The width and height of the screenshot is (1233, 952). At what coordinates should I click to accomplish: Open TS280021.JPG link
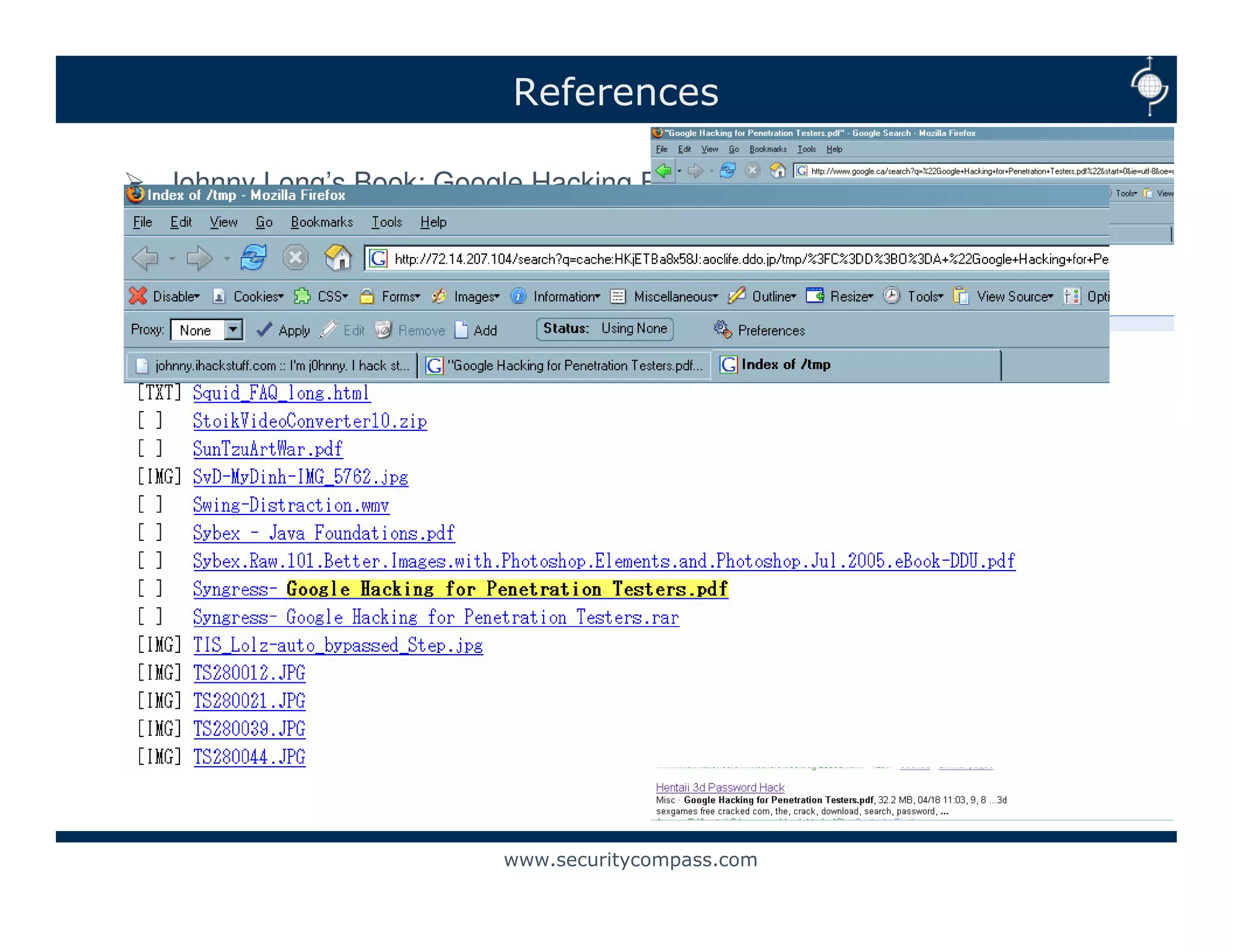click(249, 701)
